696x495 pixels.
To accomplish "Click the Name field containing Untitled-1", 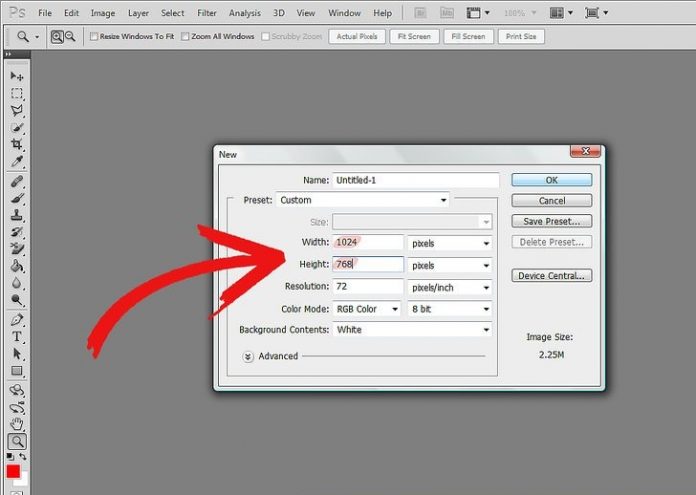I will [x=415, y=180].
